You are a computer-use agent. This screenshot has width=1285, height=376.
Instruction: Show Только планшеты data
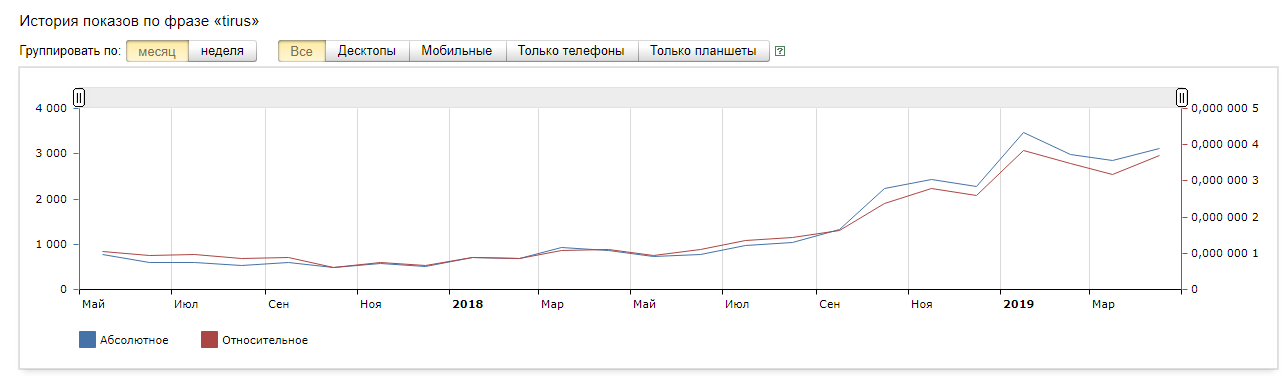pyautogui.click(x=704, y=51)
